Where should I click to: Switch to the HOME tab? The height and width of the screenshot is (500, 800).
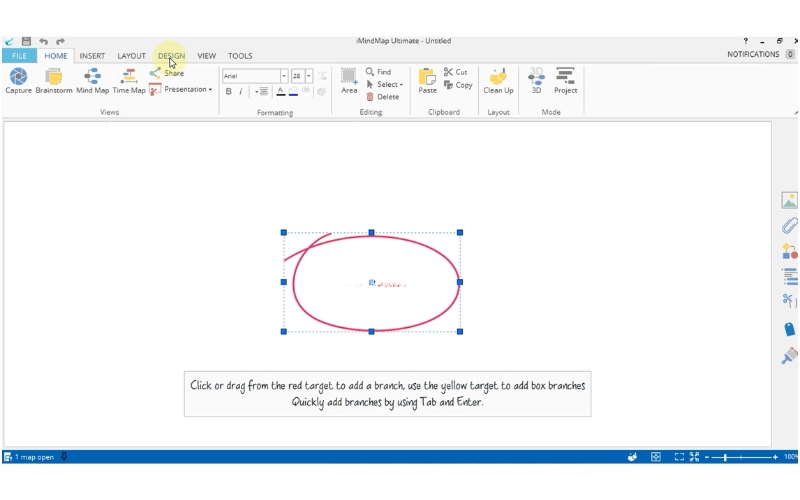[56, 56]
